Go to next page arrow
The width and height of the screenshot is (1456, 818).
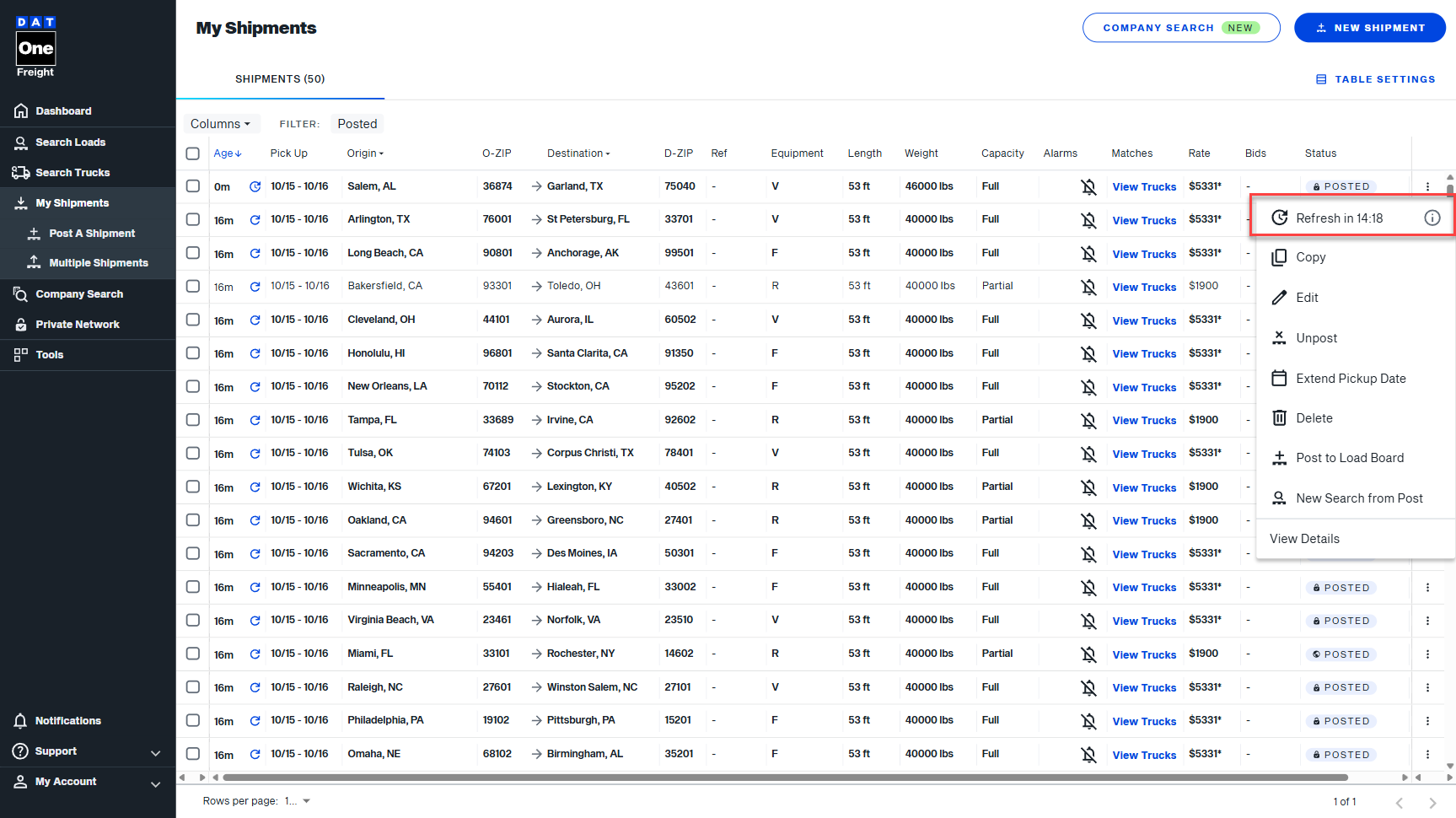coord(1432,802)
